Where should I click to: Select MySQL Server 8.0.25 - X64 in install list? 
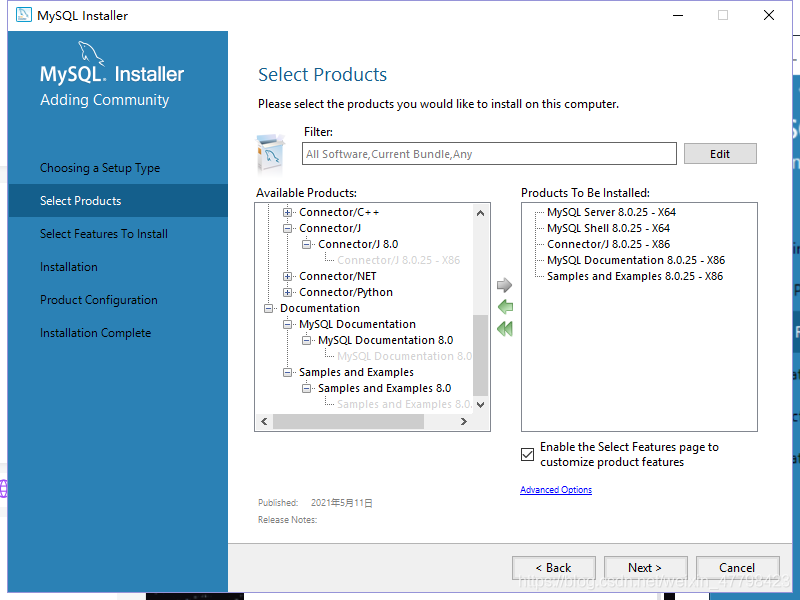coord(611,212)
